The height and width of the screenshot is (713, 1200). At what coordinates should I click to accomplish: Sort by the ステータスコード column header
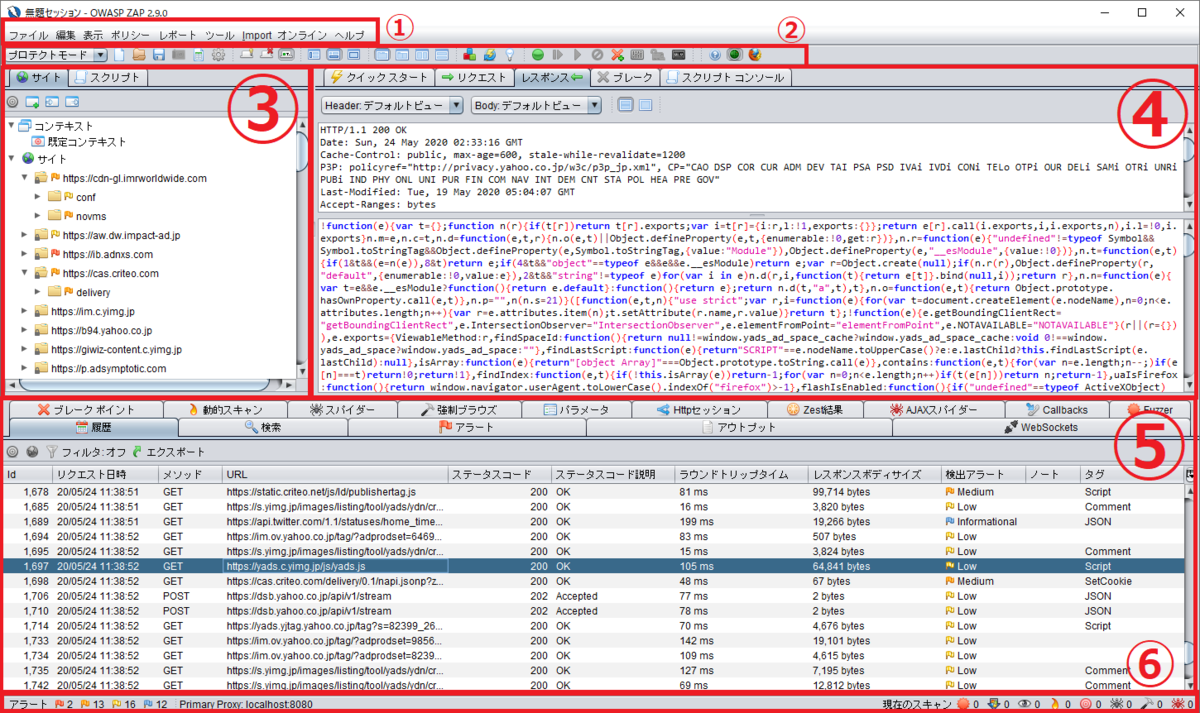pos(498,474)
